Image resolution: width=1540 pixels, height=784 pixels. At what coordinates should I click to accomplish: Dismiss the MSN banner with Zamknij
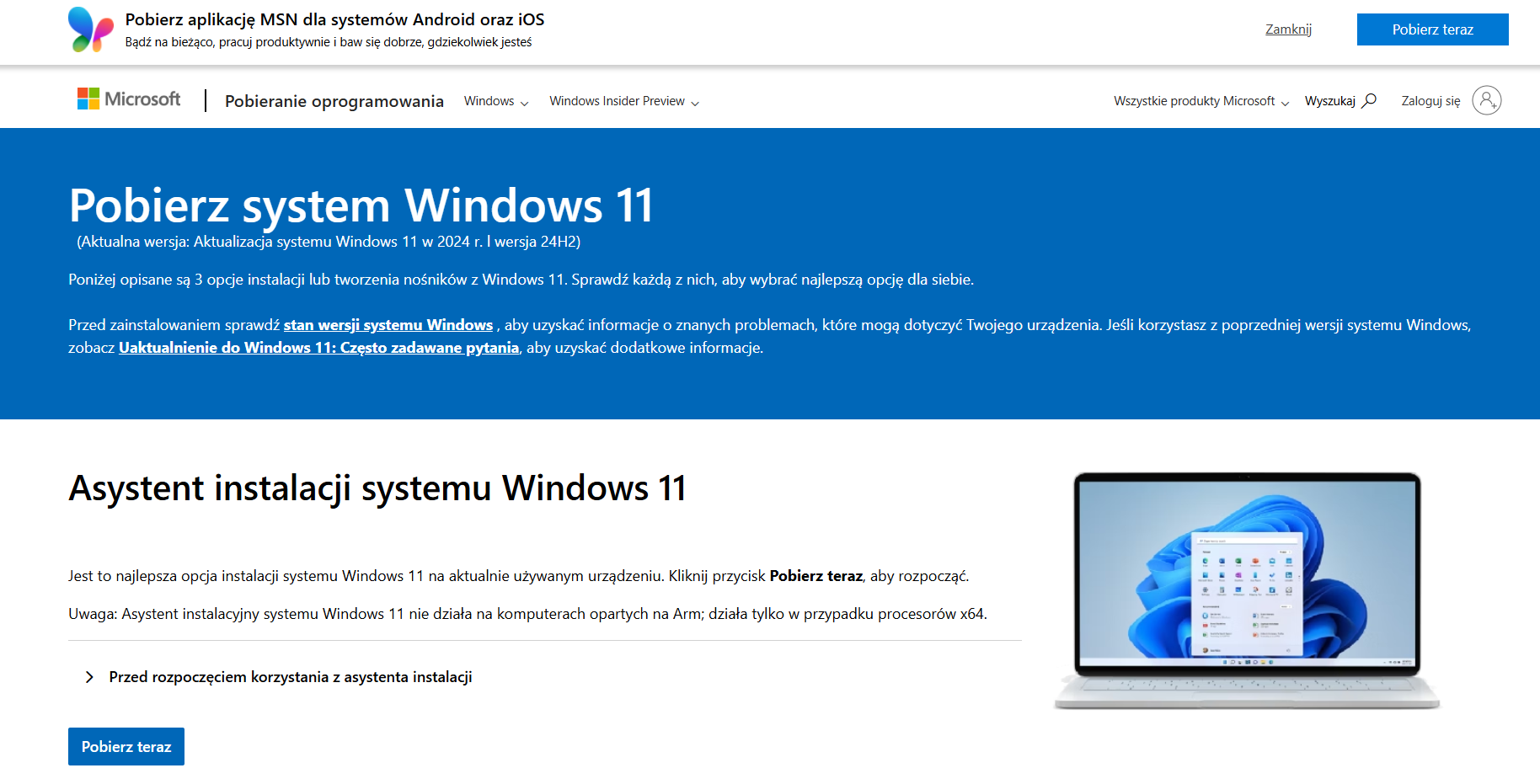[1288, 29]
